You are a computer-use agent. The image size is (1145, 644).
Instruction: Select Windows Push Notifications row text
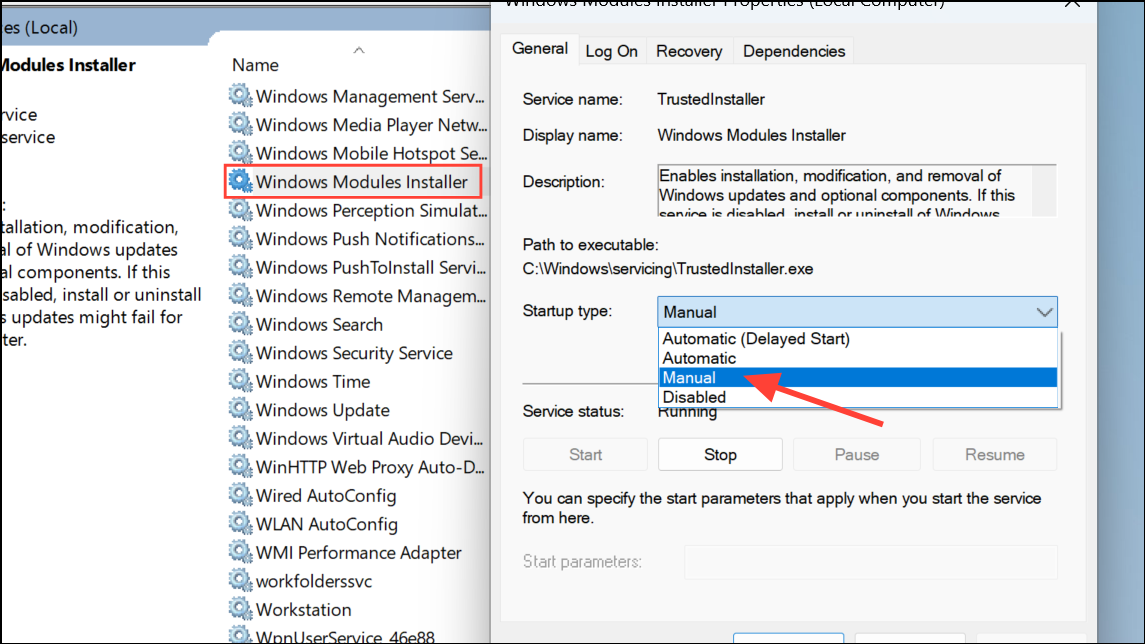click(369, 239)
